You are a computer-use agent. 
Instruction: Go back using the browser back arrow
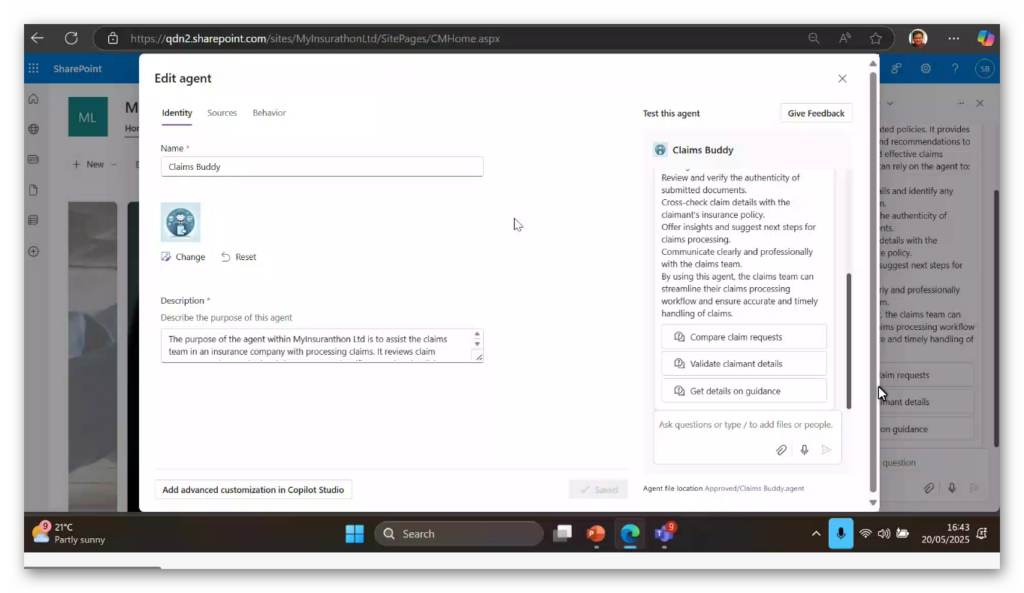pos(37,38)
